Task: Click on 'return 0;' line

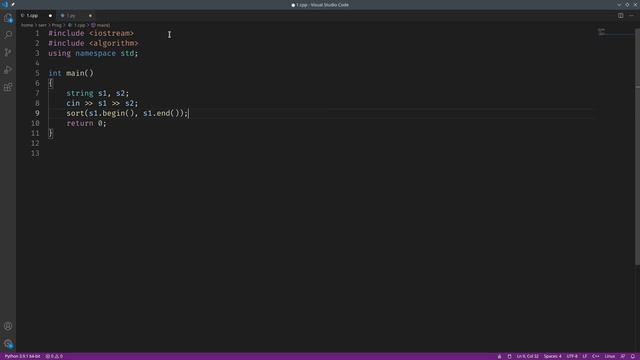Action: pyautogui.click(x=86, y=123)
